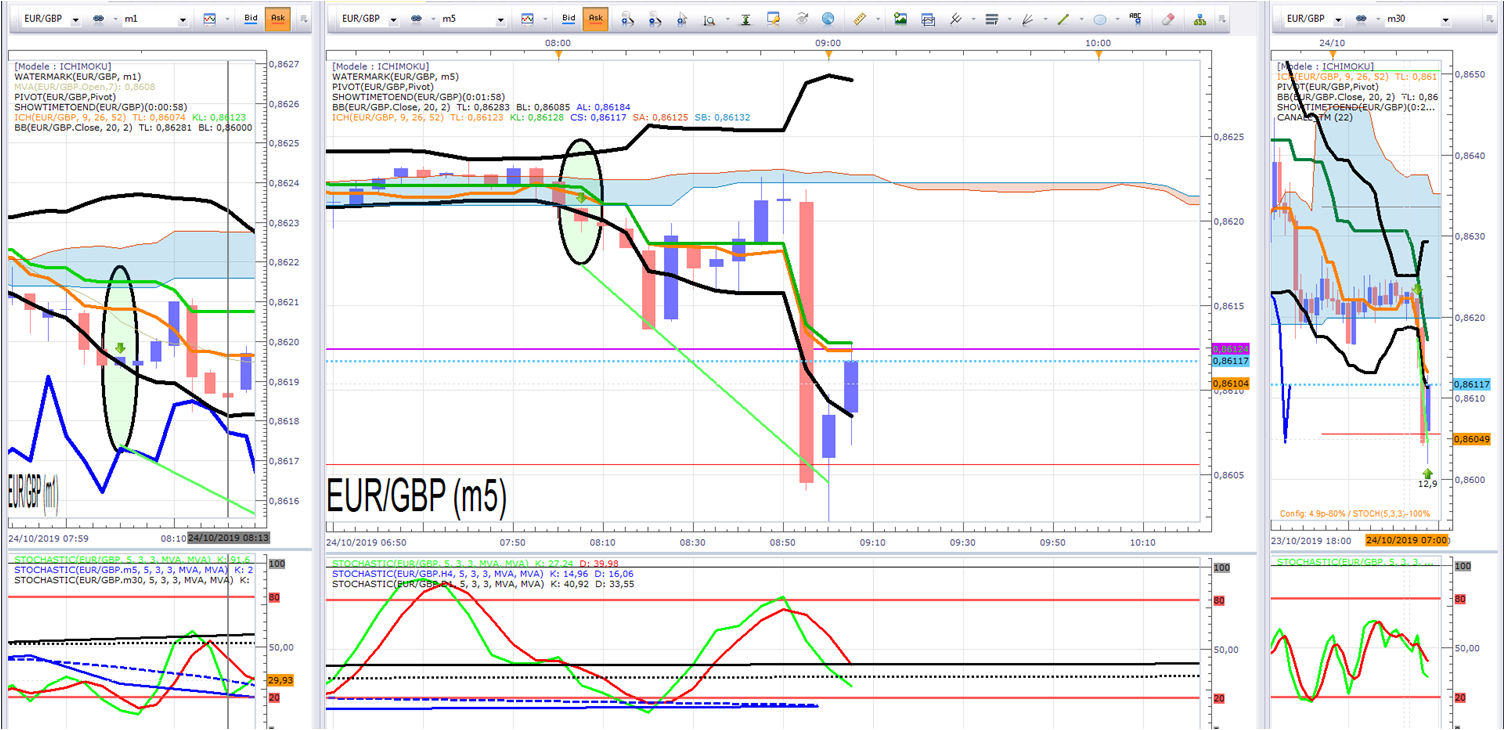Select the diagonal lines drawing tool
Image resolution: width=1505 pixels, height=730 pixels.
click(956, 19)
